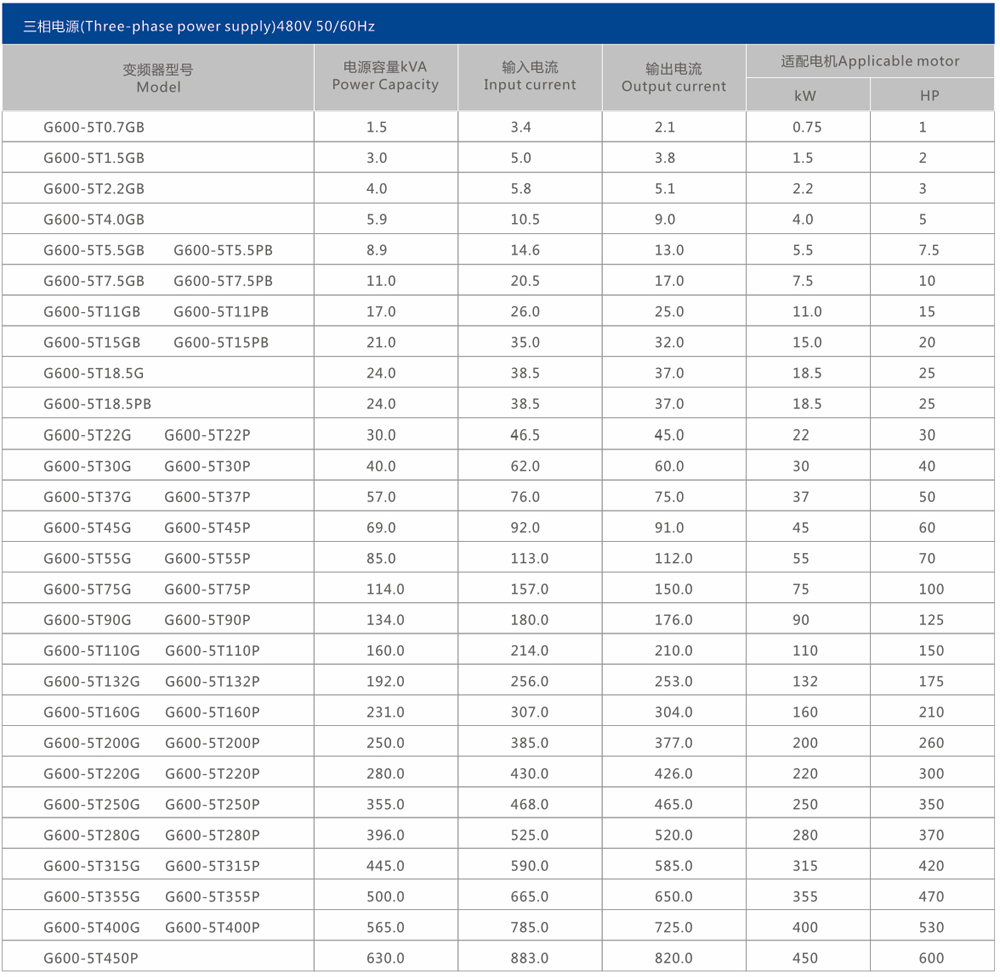1000x977 pixels.
Task: Select model G600-5T250G
Action: 91,804
